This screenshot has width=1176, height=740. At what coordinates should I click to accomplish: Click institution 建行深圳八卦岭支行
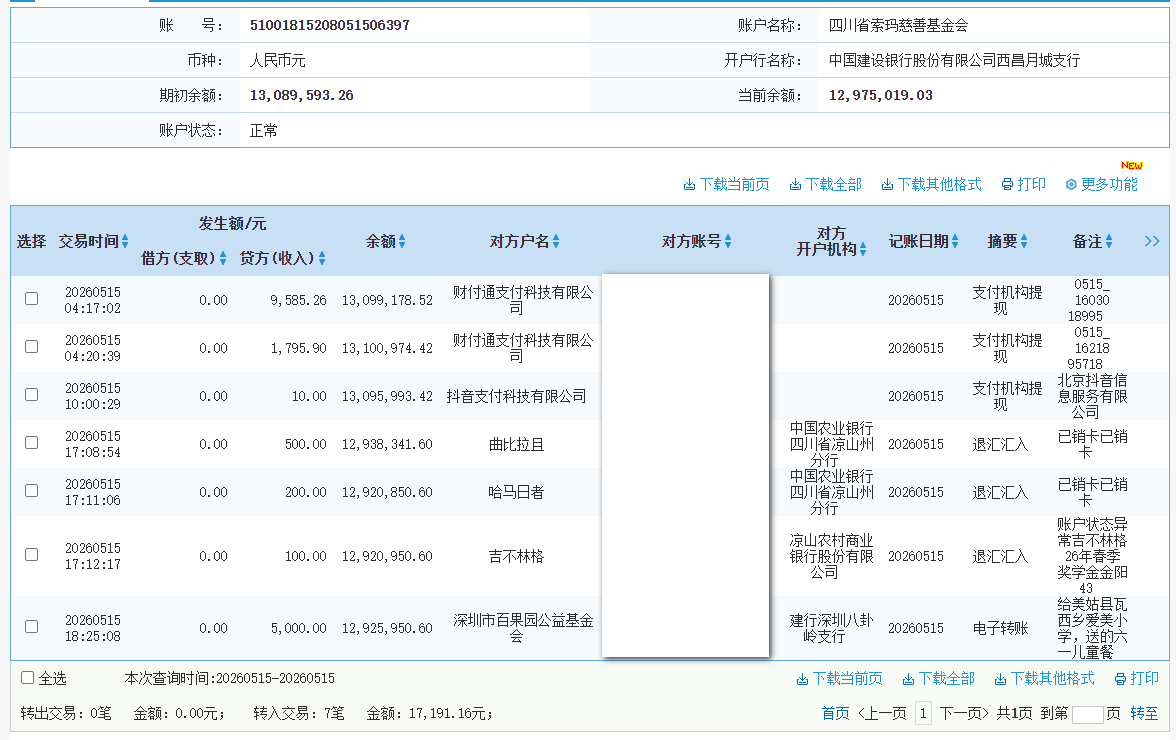click(831, 628)
